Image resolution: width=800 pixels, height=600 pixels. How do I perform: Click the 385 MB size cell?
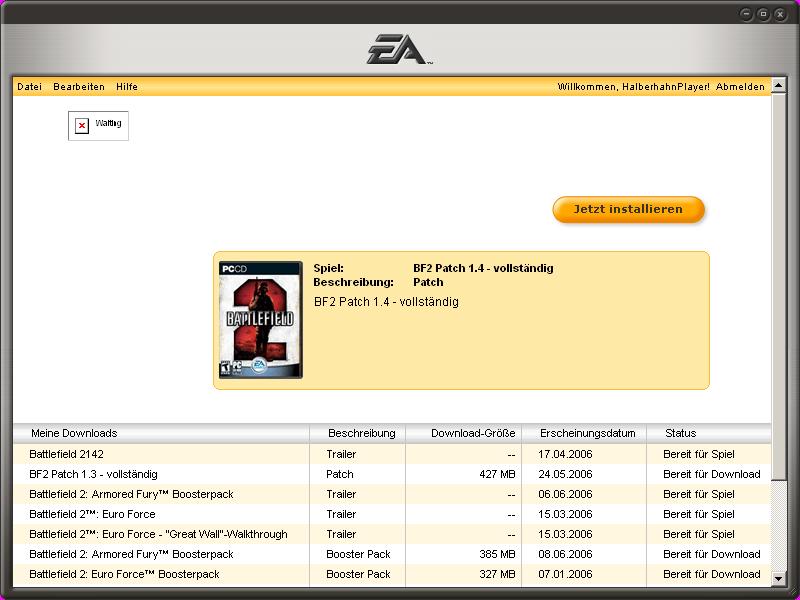coord(497,554)
